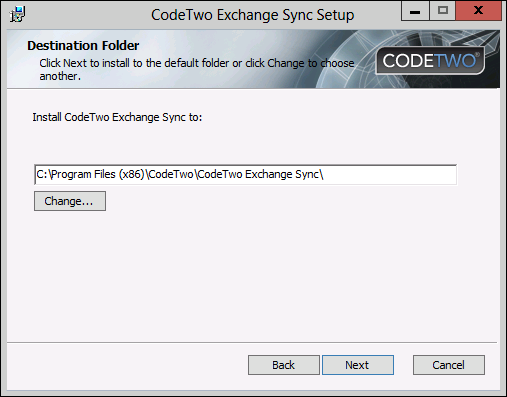
Task: Click the 'Program Files (x86)' text in path
Action: coord(97,174)
